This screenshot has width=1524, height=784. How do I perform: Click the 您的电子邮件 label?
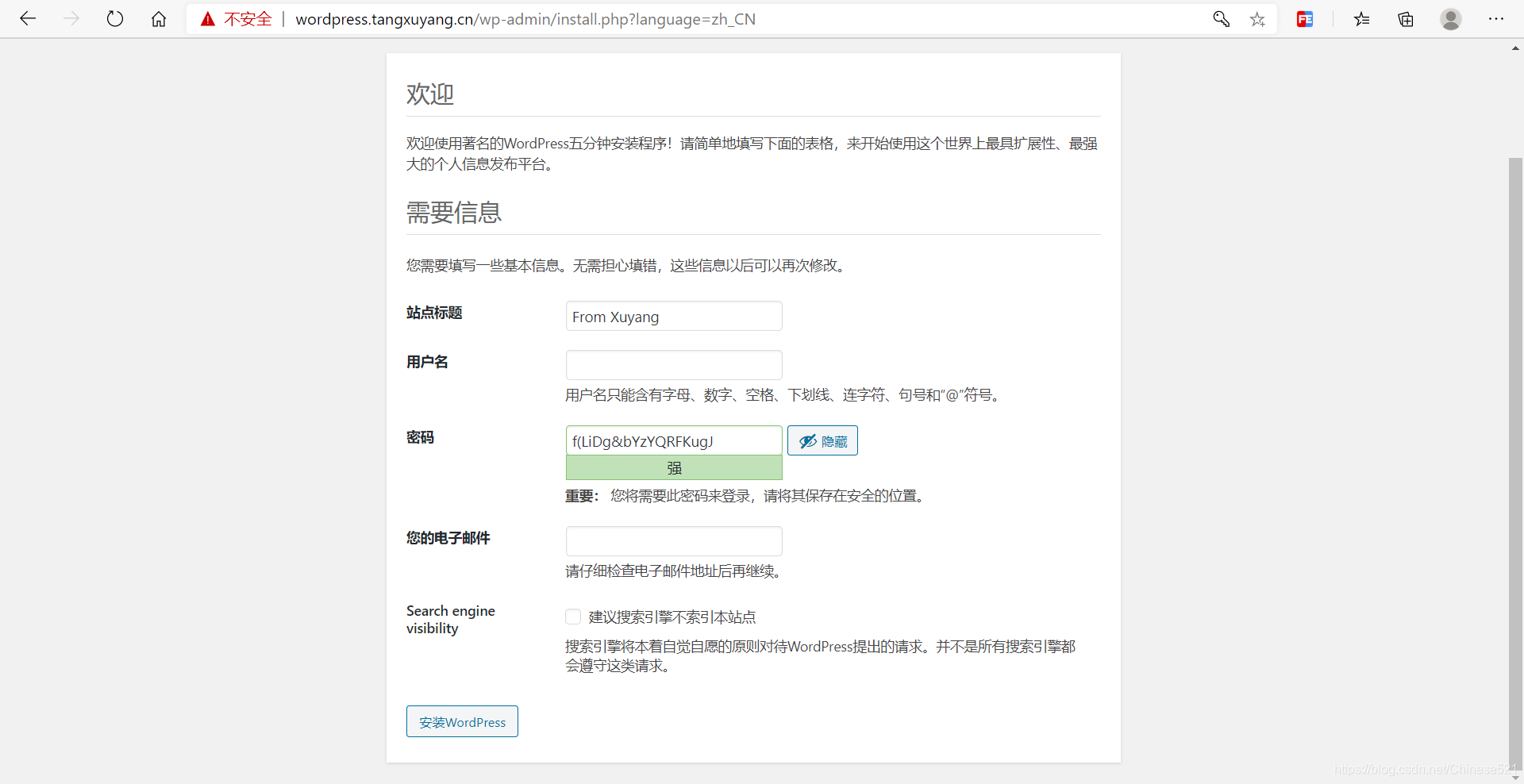[448, 538]
